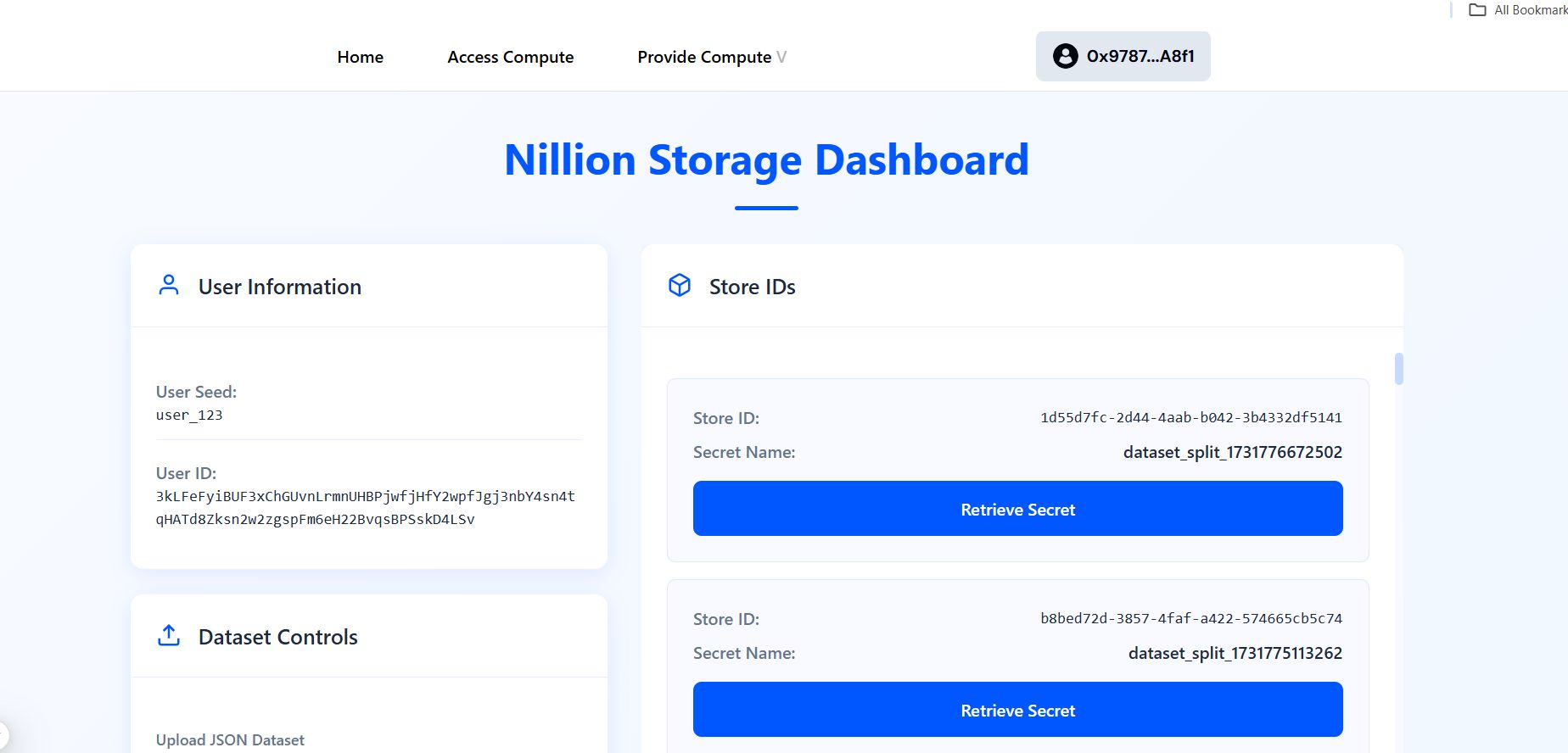1568x753 pixels.
Task: Click the User Information heading
Action: (x=280, y=287)
